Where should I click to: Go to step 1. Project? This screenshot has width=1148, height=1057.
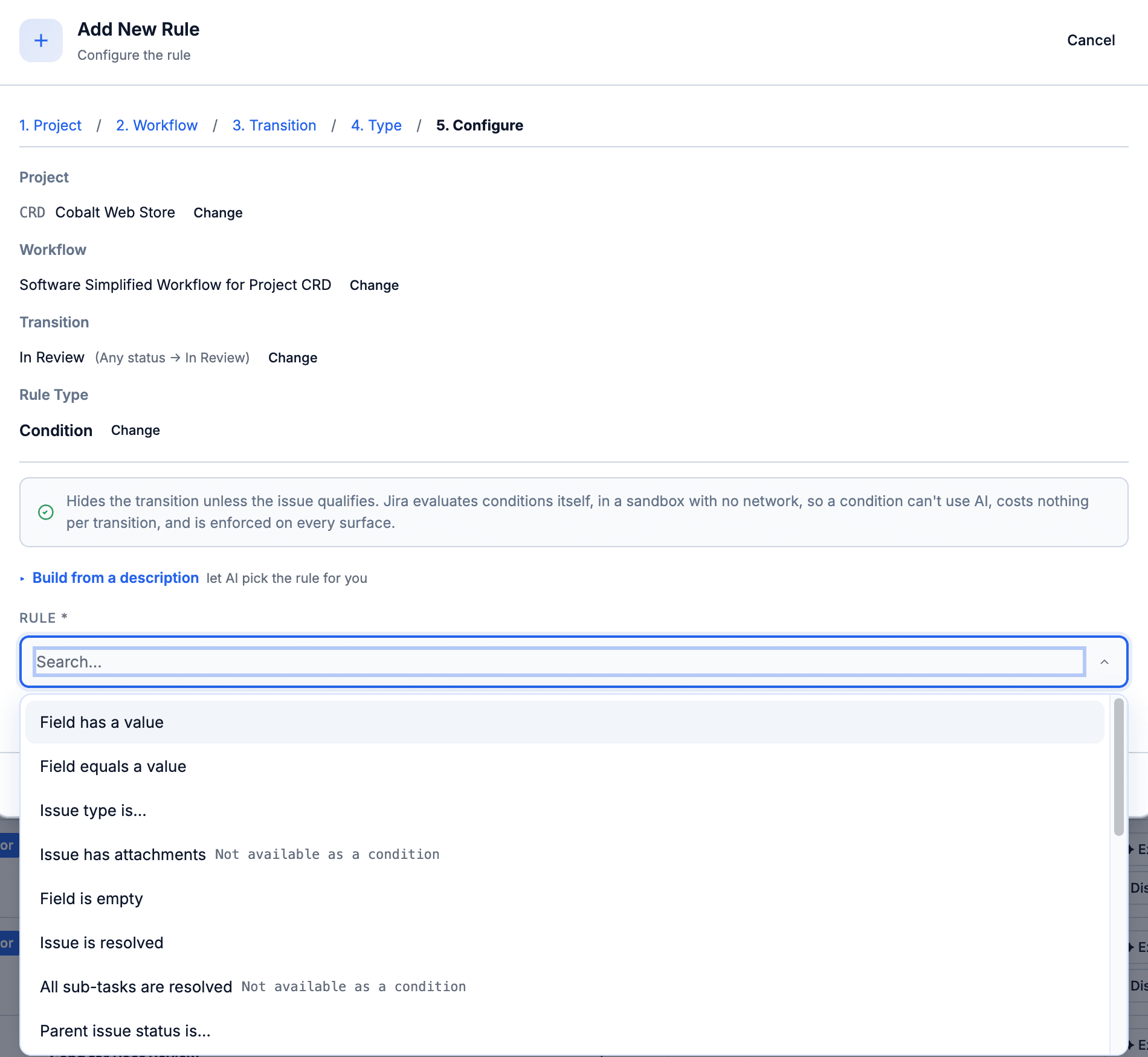(x=50, y=125)
